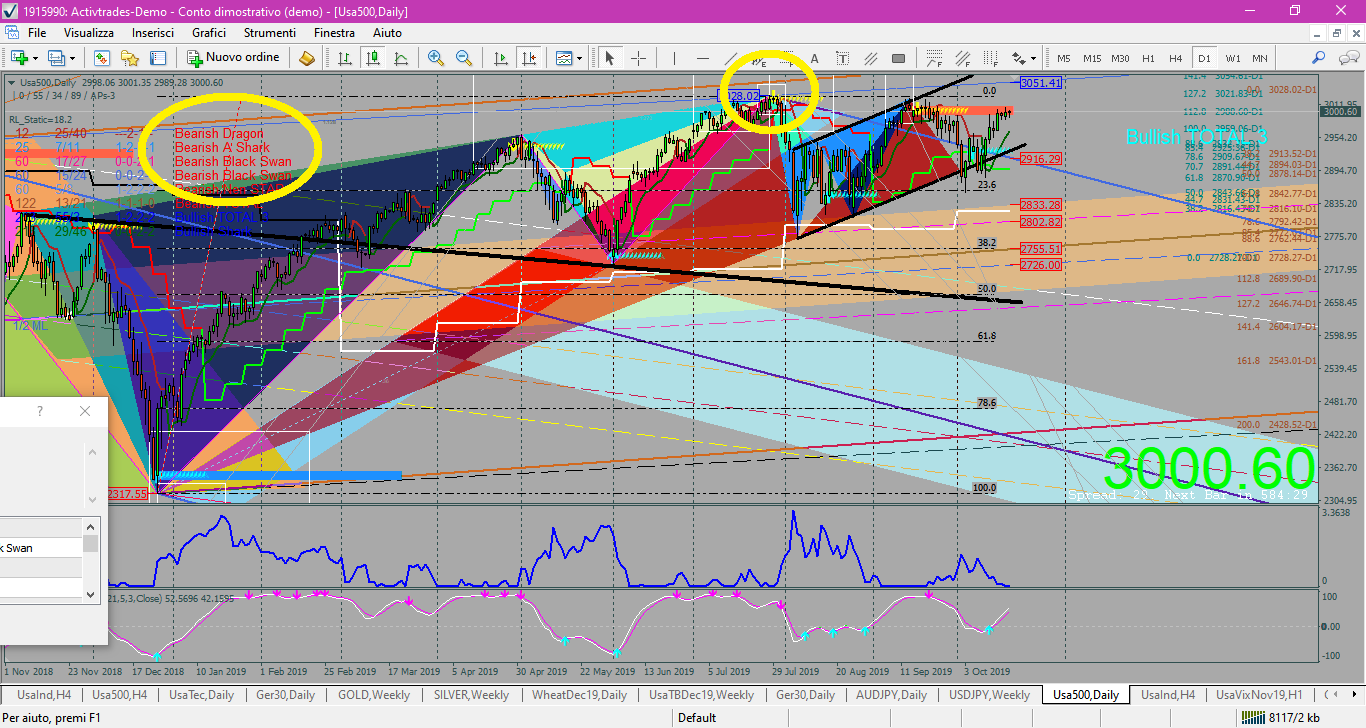Open the File menu

pyautogui.click(x=37, y=33)
